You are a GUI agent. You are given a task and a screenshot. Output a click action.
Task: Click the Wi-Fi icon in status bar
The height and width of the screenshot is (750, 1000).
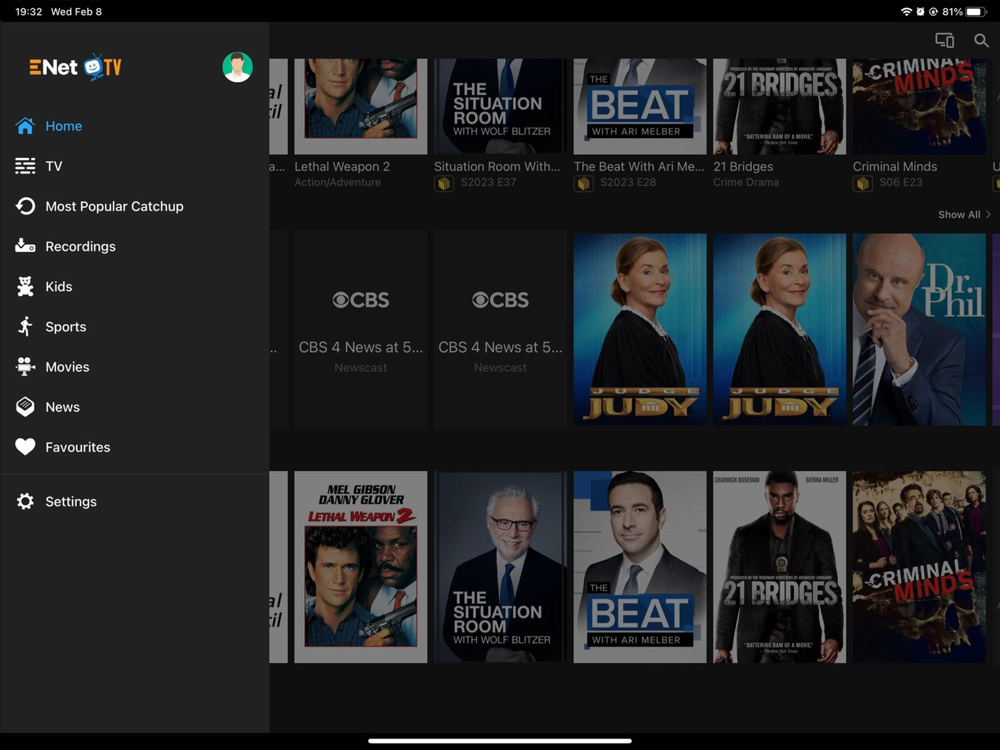[x=906, y=11]
